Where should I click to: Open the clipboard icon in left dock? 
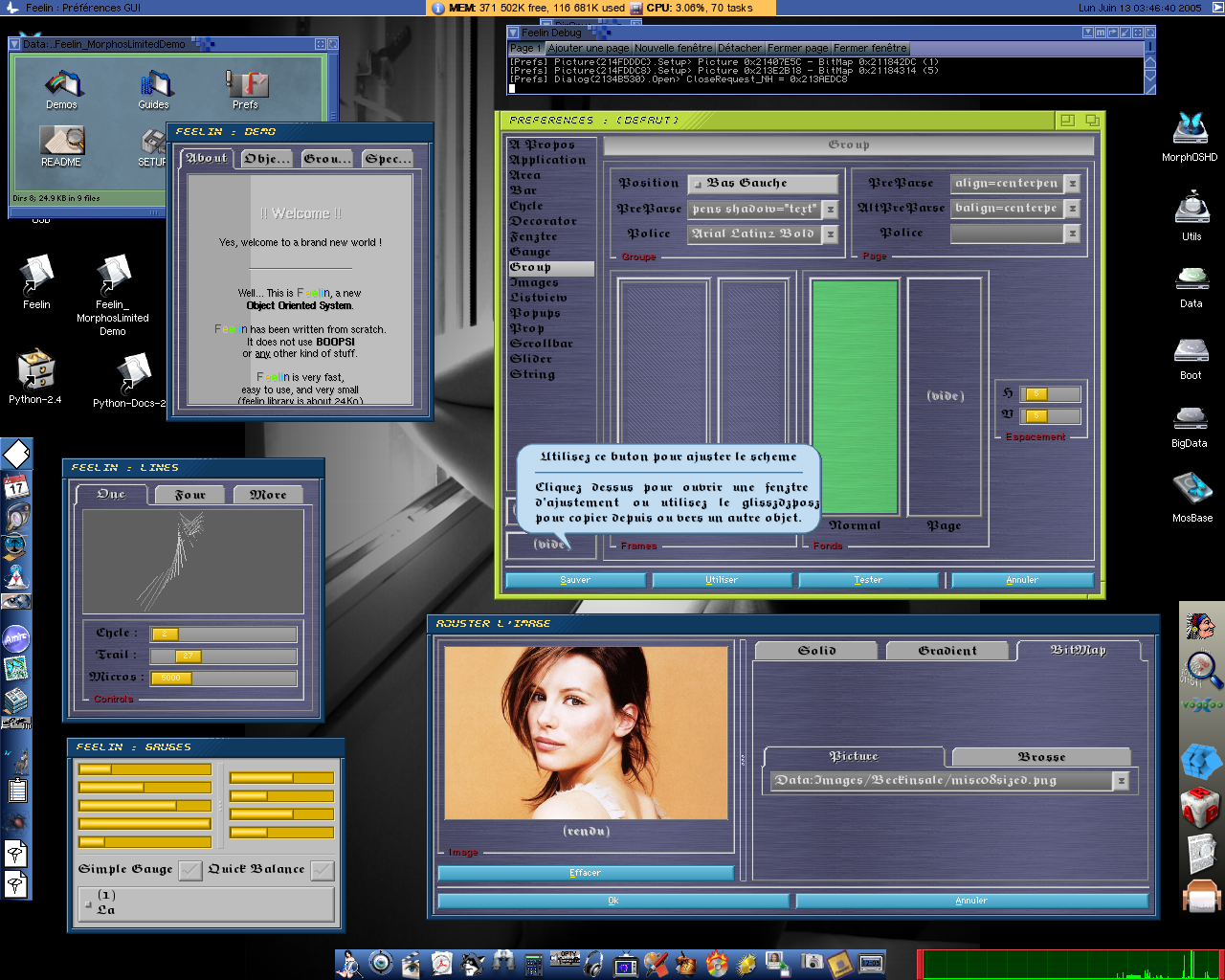[x=16, y=791]
